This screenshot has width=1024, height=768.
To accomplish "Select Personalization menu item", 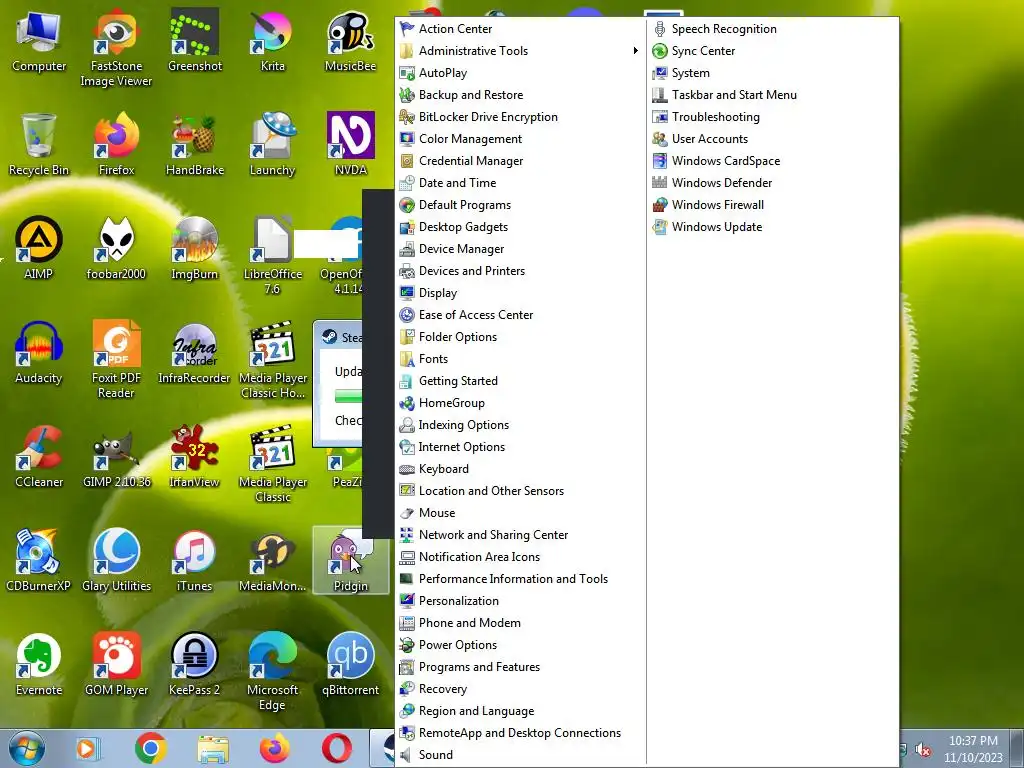I will [x=520, y=601].
